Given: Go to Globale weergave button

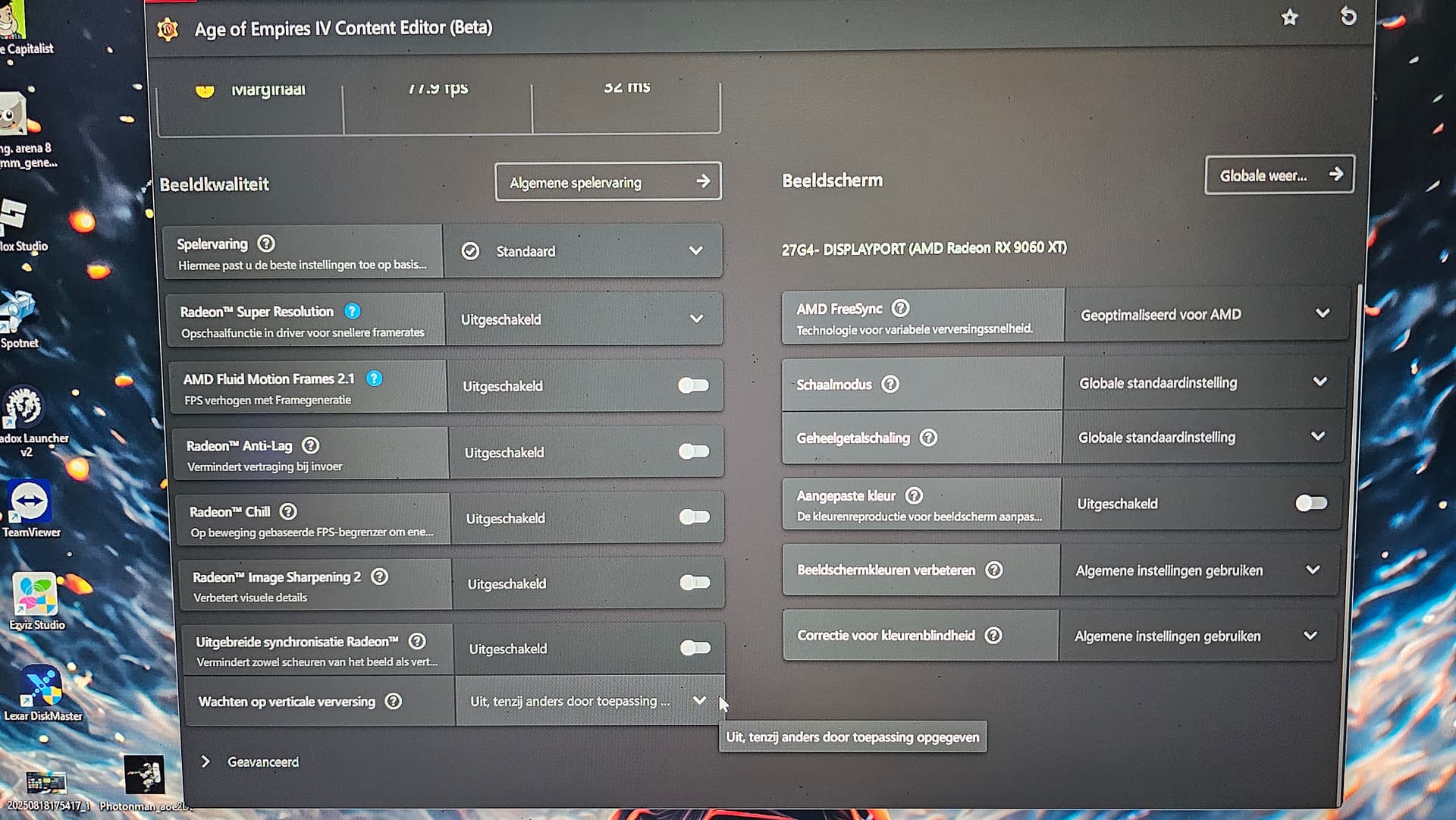Looking at the screenshot, I should tap(1279, 175).
